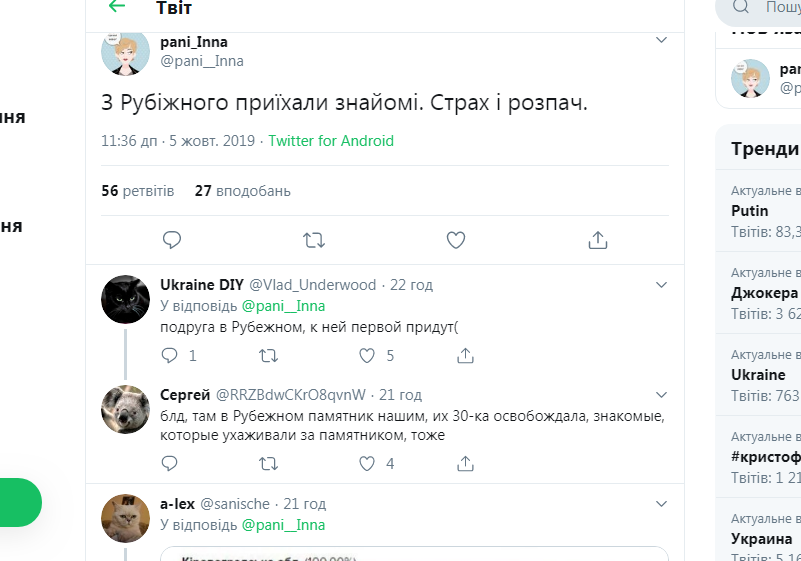801x561 pixels.
Task: View the 56 ретвітів list
Action: coord(138,190)
